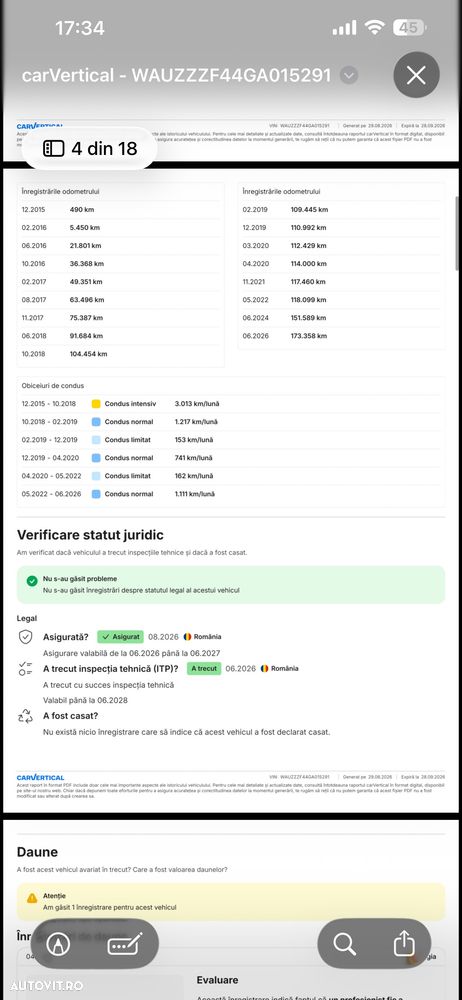This screenshot has width=462, height=1000.
Task: Click the checklist icon beside ITP question
Action: coord(26,668)
